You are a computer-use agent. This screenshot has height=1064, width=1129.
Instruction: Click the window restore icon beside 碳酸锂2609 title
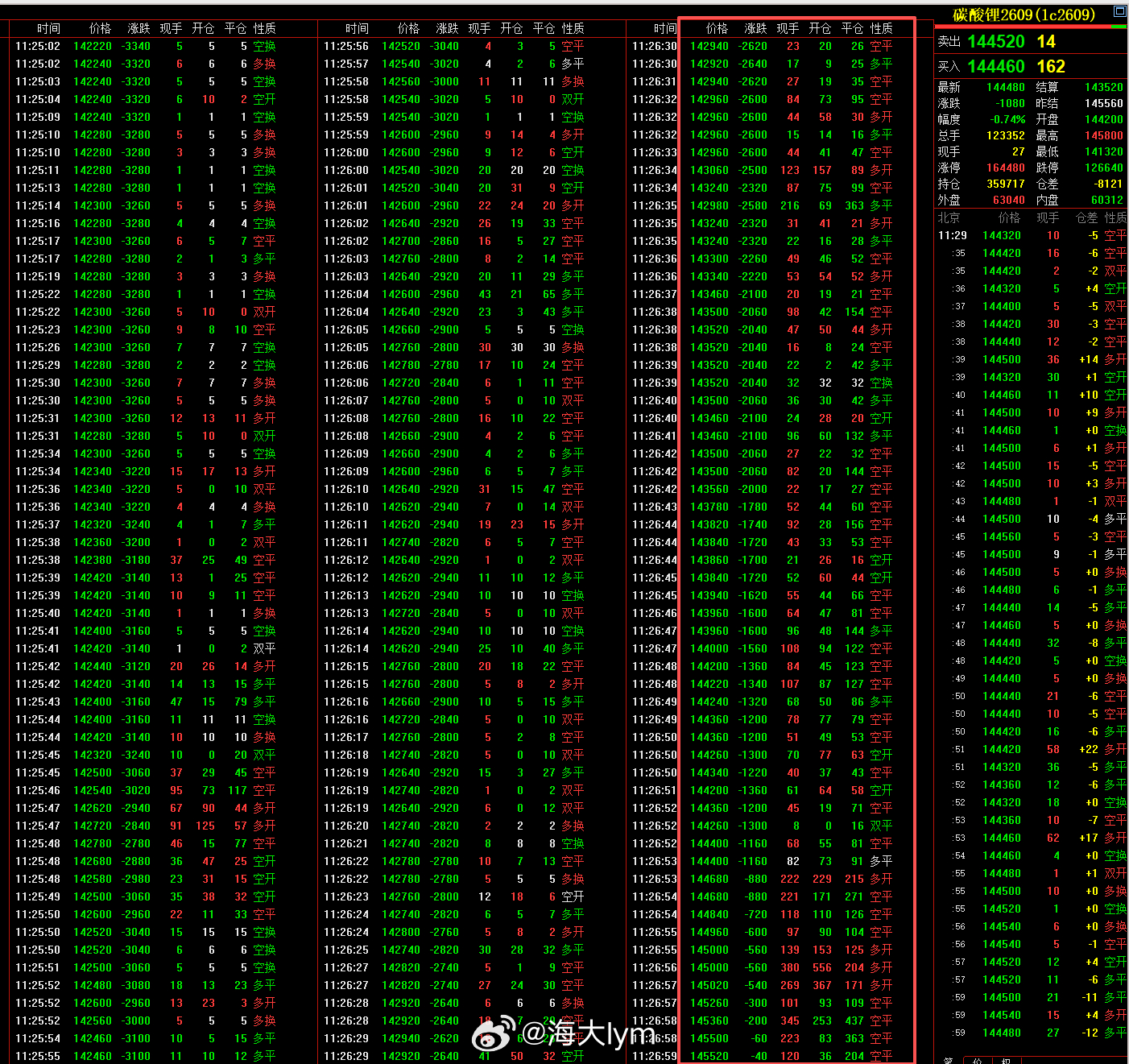pos(1119,11)
